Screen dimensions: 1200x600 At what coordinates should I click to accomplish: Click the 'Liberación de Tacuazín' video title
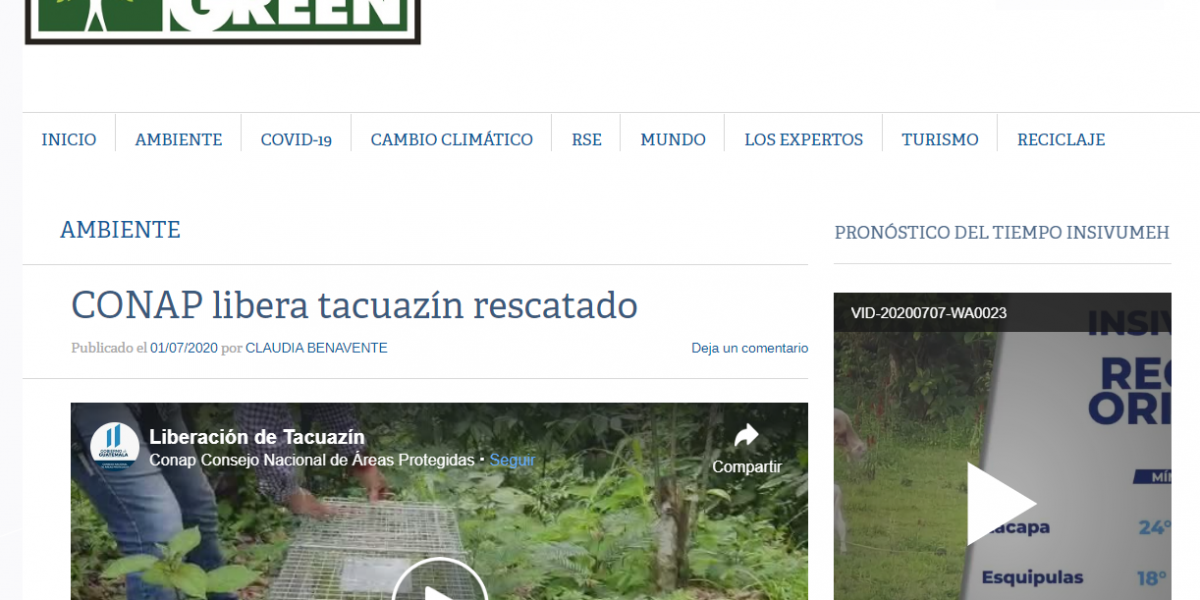tap(257, 437)
